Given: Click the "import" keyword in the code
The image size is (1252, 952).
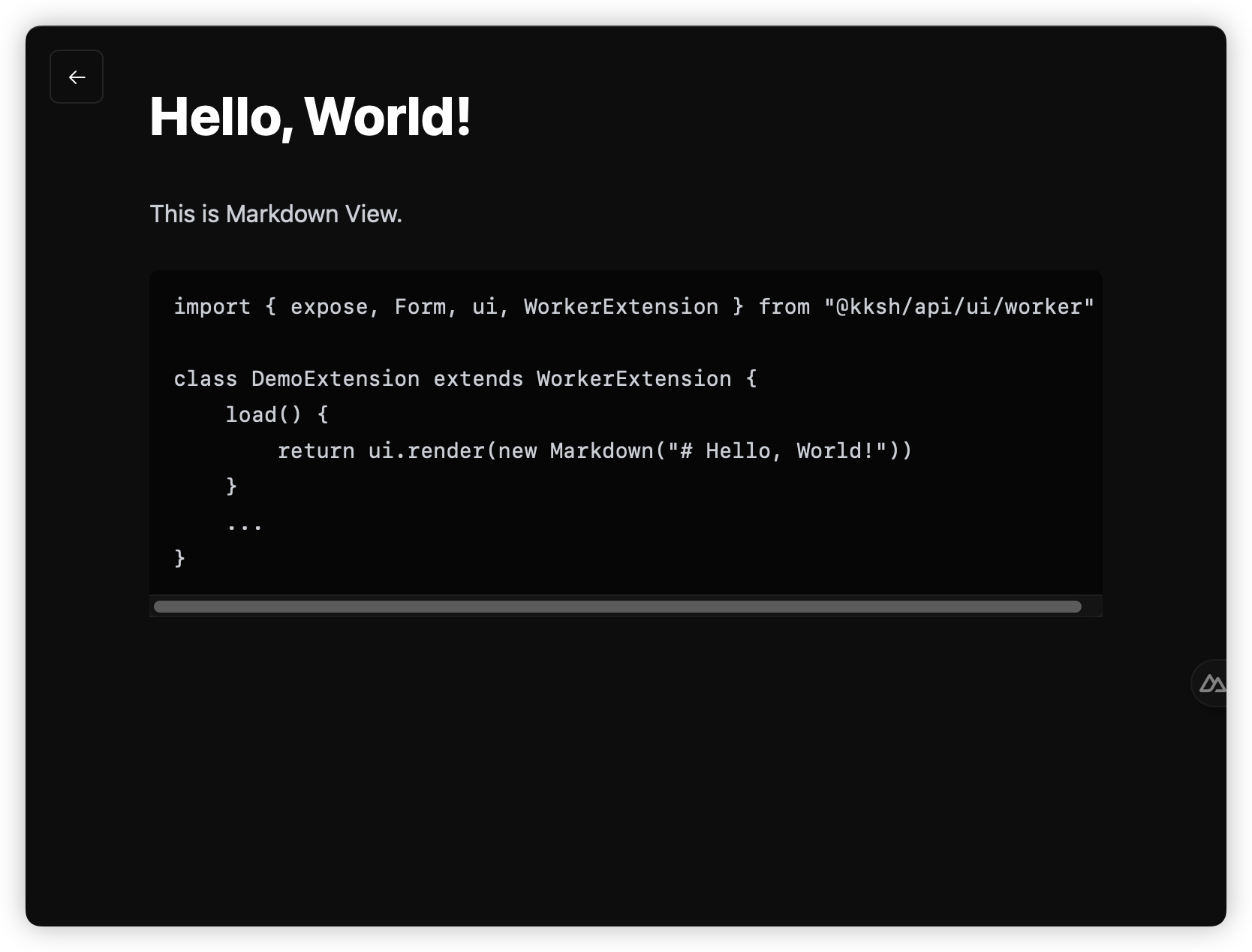Looking at the screenshot, I should click(x=212, y=307).
